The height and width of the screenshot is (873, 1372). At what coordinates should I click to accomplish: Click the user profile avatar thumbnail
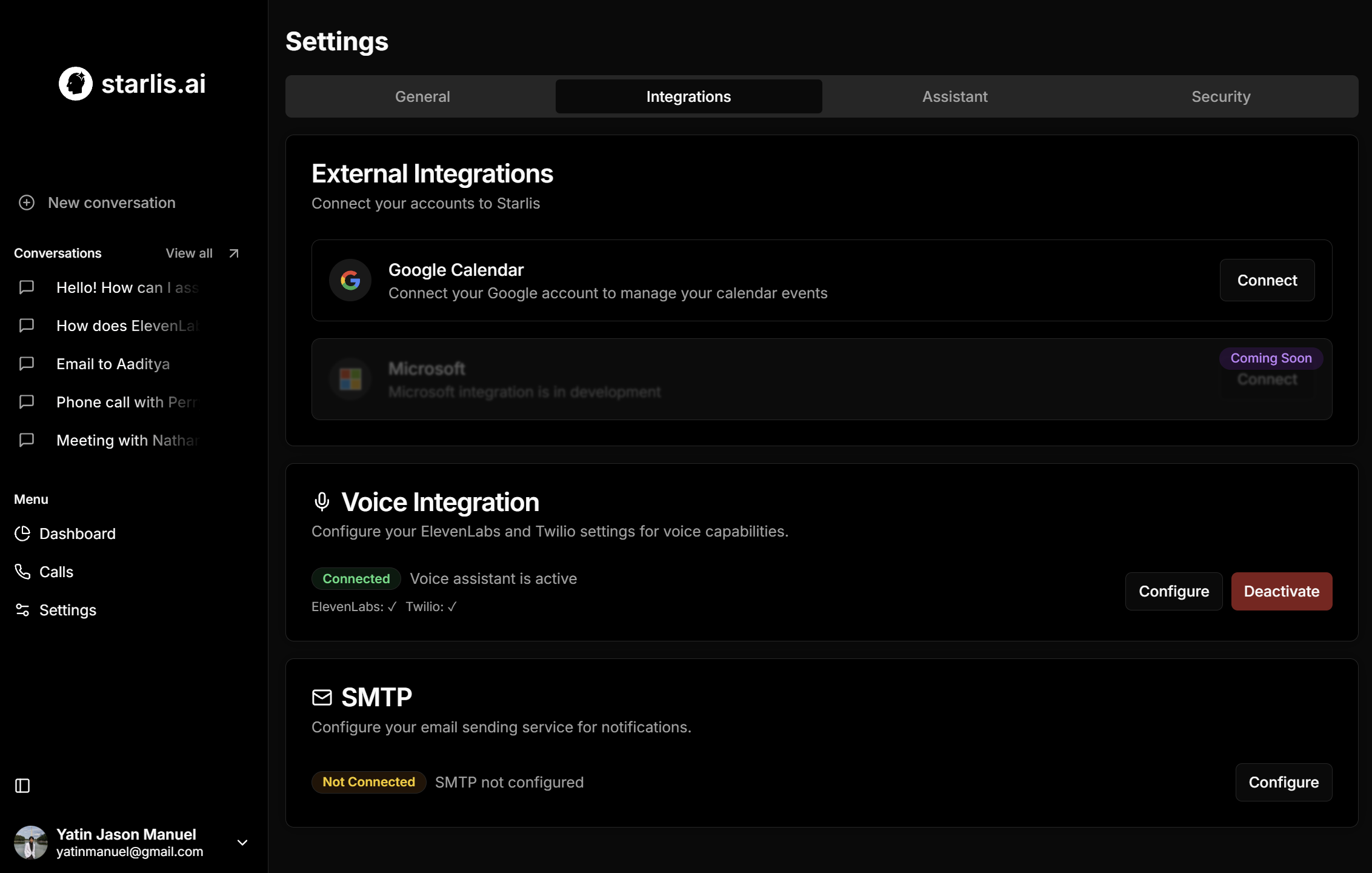[31, 843]
